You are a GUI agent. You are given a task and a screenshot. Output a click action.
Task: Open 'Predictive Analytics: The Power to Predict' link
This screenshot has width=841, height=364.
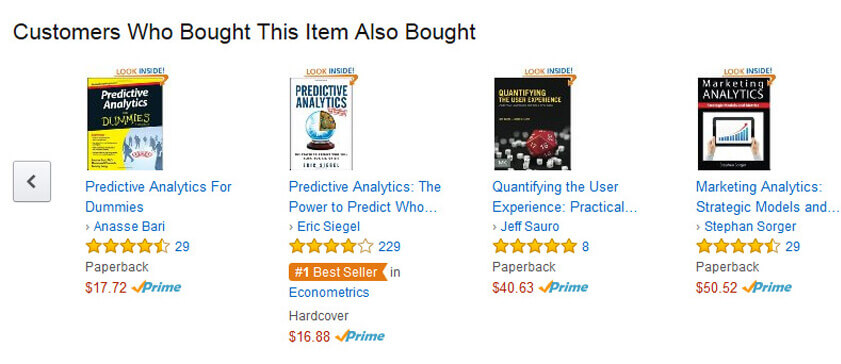tap(365, 197)
